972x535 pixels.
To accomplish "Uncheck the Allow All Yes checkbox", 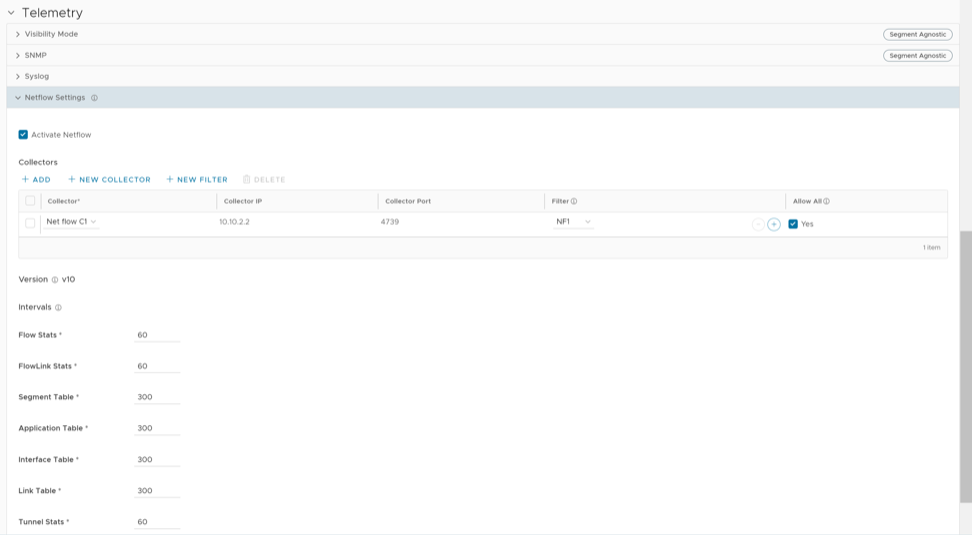I will [793, 224].
